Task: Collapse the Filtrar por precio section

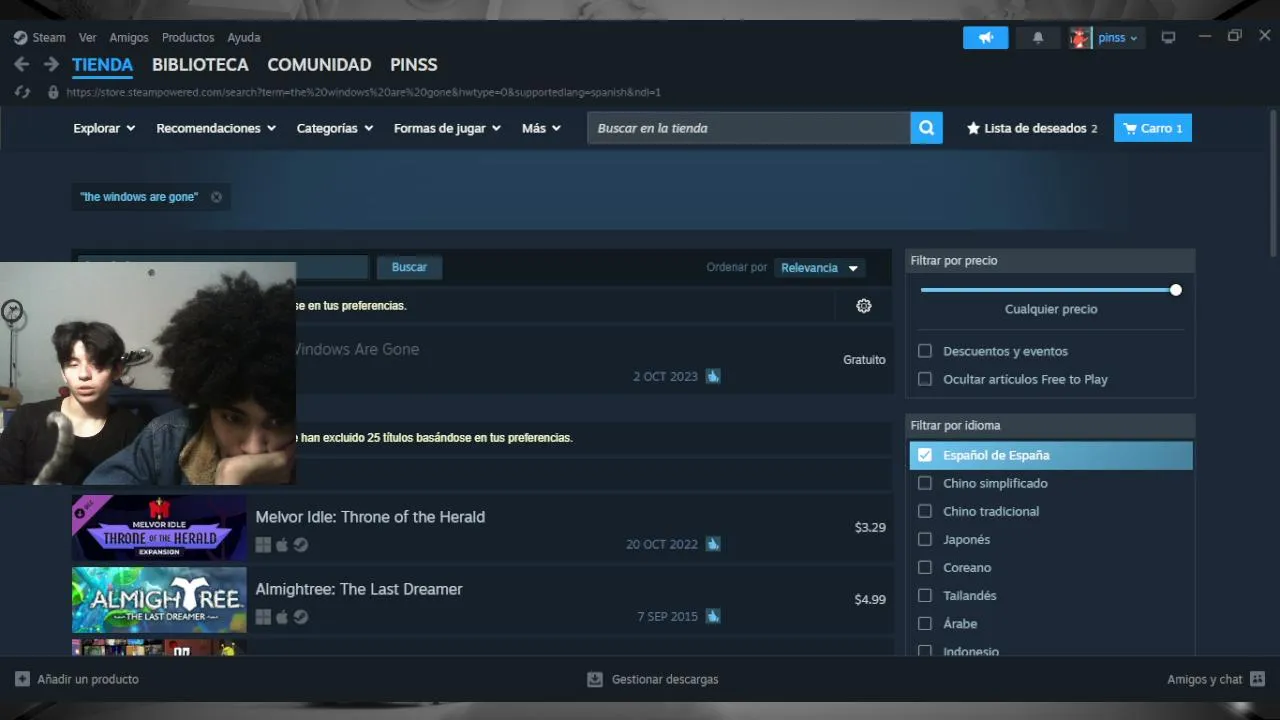Action: [x=1050, y=260]
